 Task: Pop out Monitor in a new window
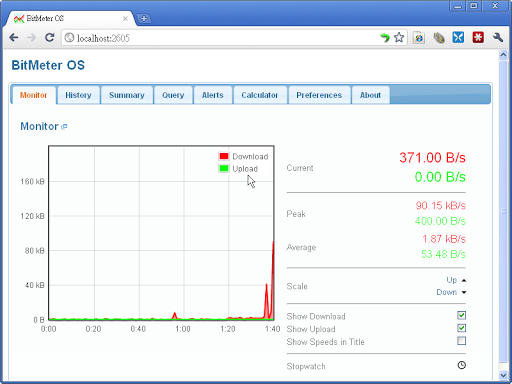[65, 126]
